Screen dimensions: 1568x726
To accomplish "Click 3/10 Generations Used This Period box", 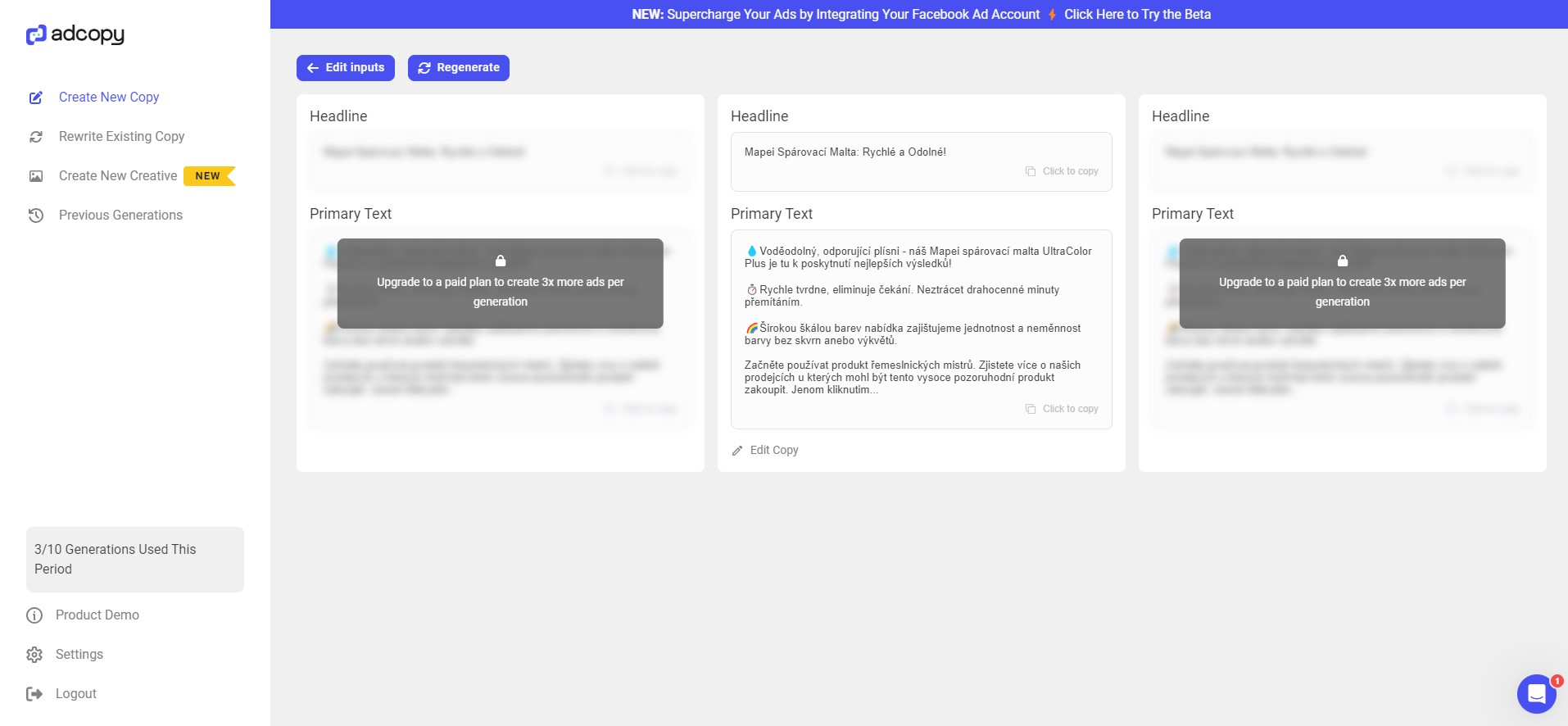I will coord(135,560).
